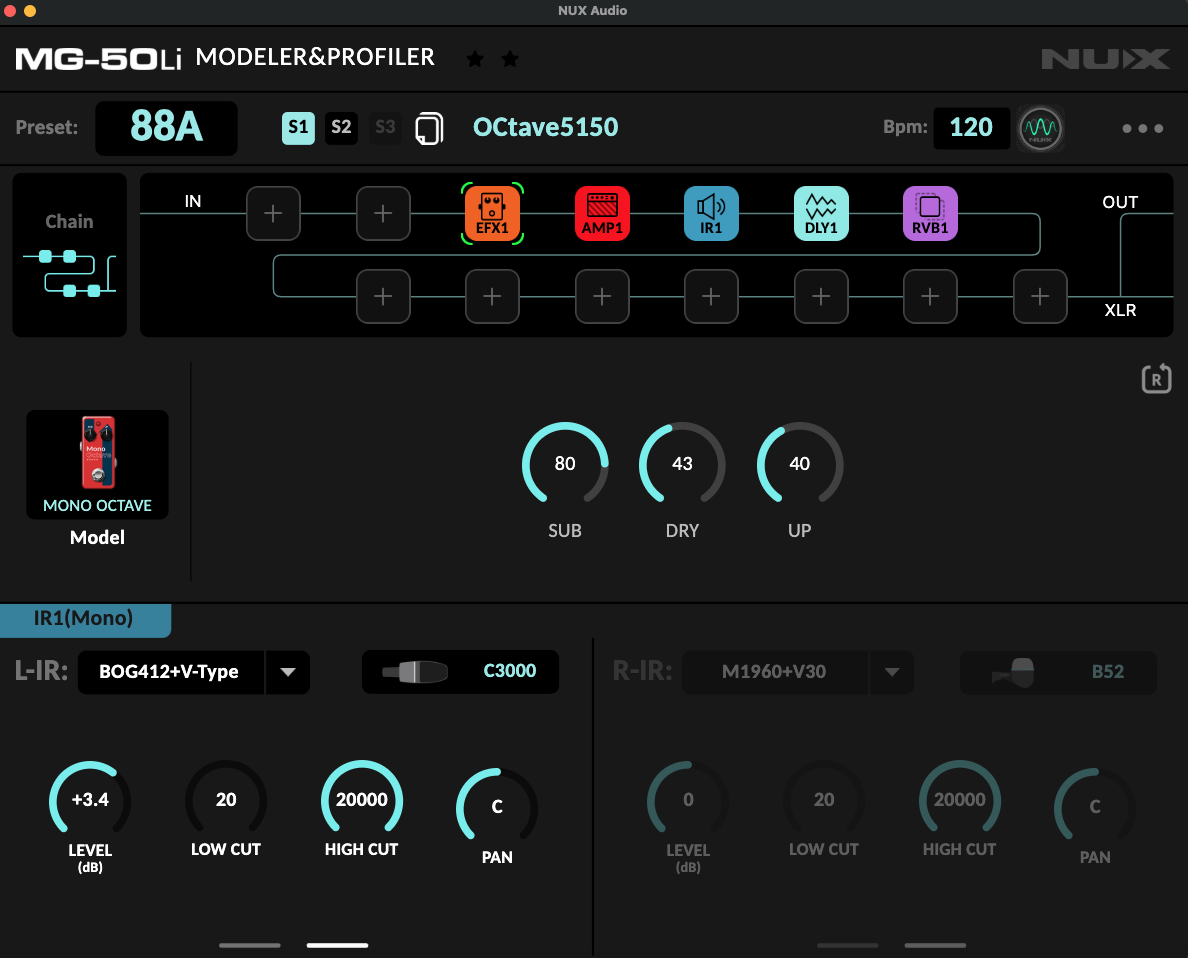
Task: Click the IN input label
Action: click(192, 201)
